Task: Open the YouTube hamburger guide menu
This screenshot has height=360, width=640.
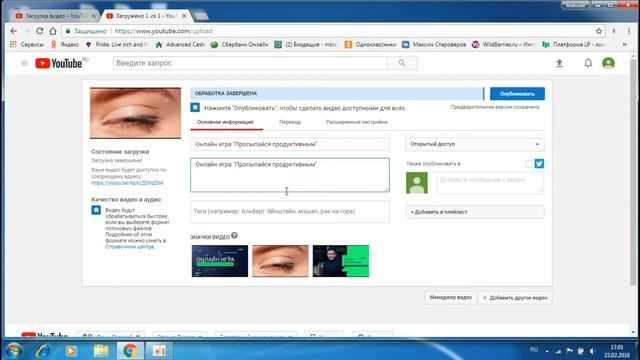Action: (24, 63)
